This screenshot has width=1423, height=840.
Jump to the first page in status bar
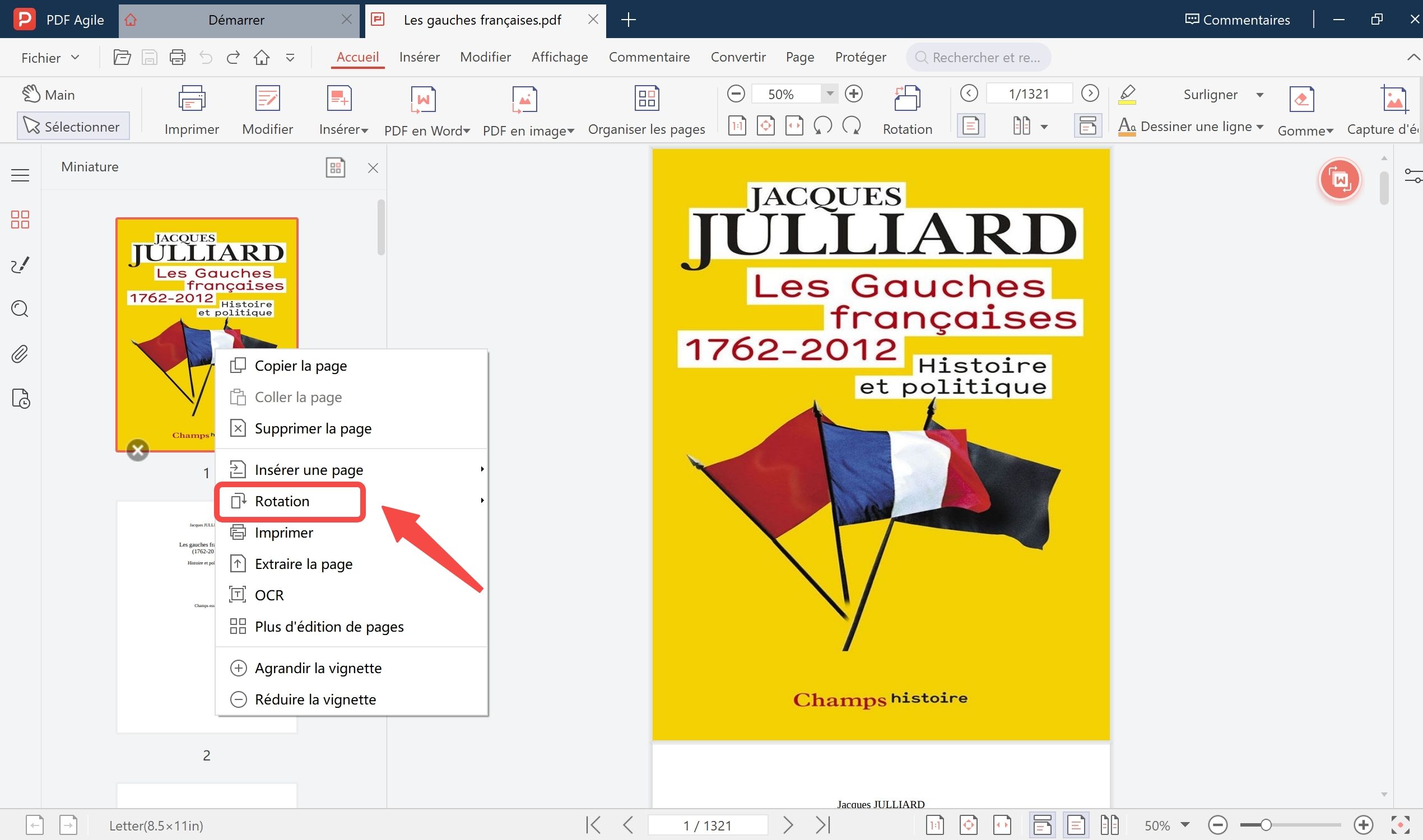[x=593, y=825]
